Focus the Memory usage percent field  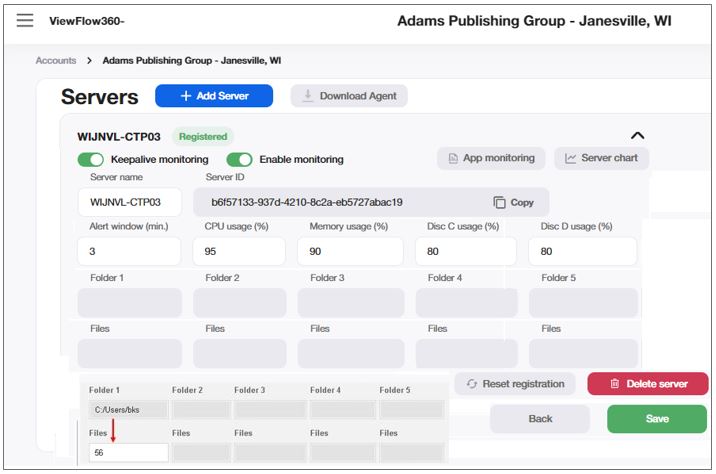pyautogui.click(x=350, y=251)
